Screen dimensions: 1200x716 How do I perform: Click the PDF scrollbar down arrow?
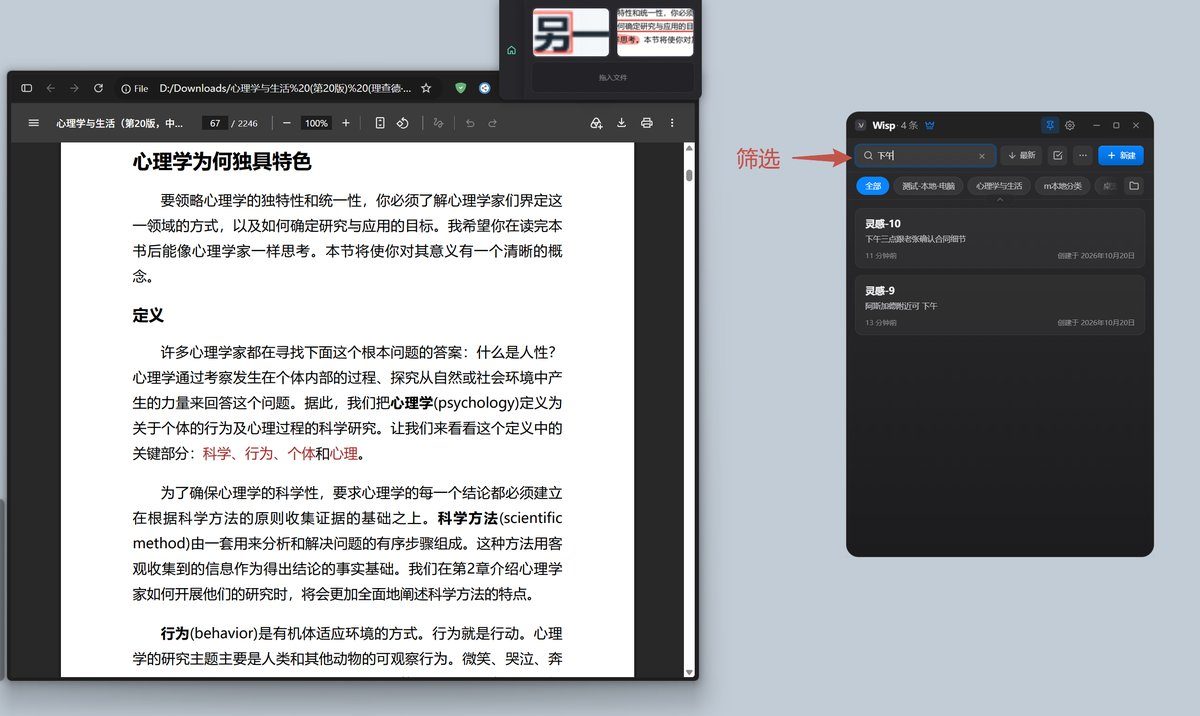click(x=689, y=671)
